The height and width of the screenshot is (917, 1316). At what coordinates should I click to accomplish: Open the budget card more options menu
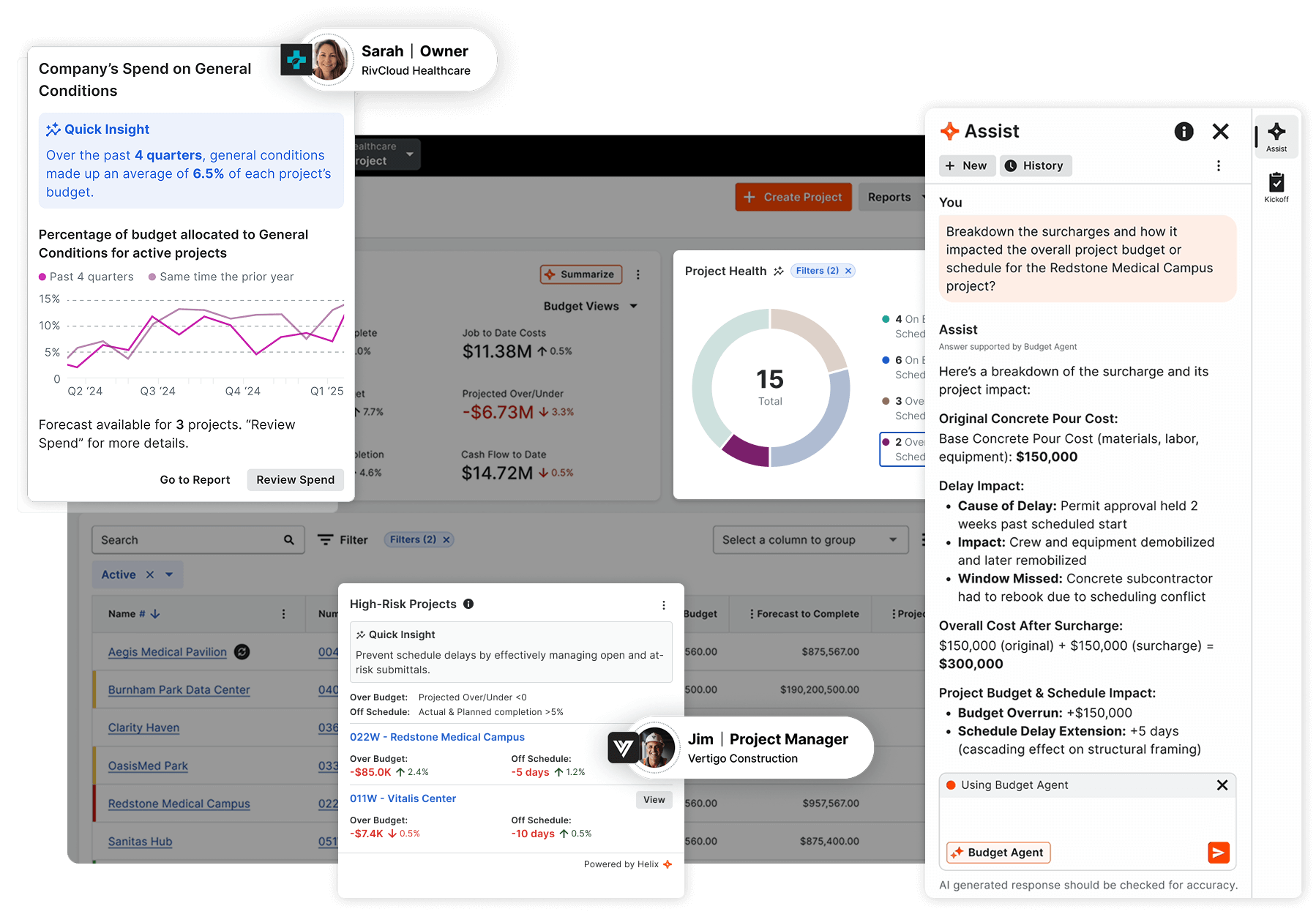click(x=638, y=274)
